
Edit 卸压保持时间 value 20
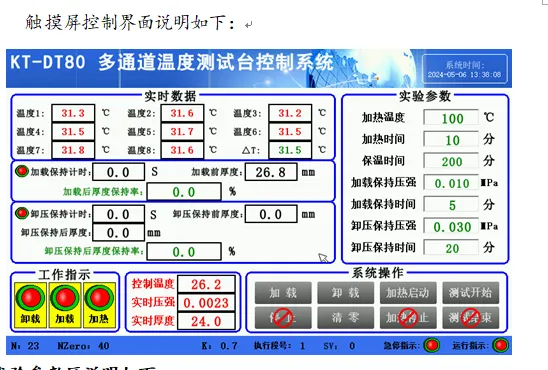(451, 248)
